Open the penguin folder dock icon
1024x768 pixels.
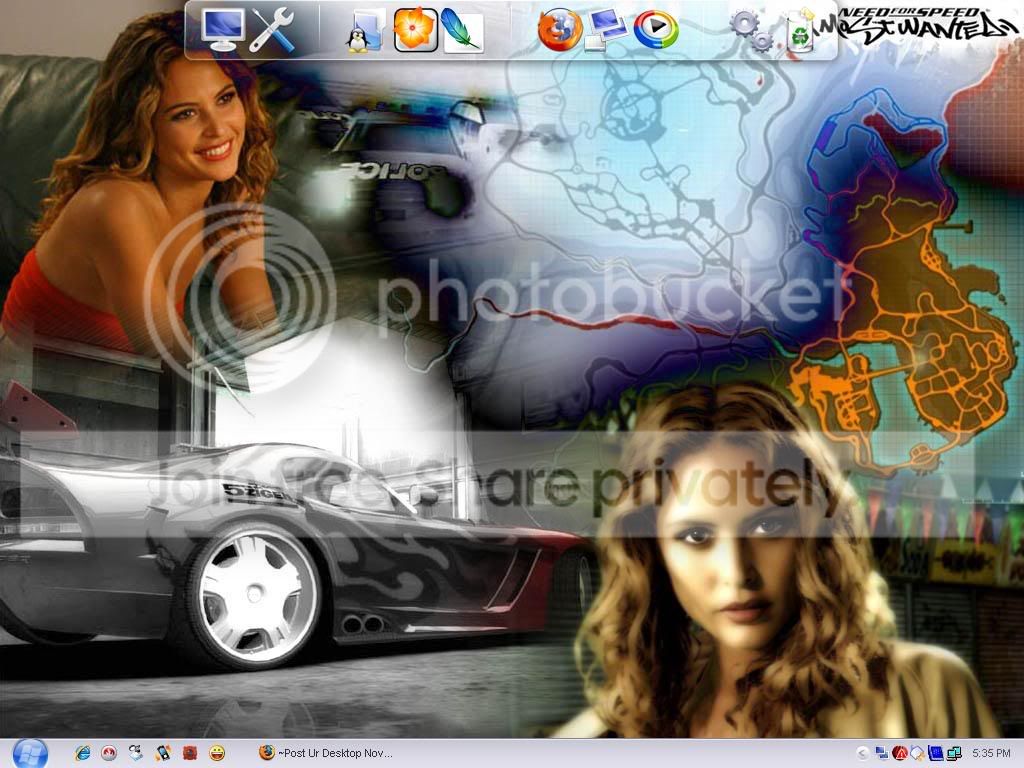tap(365, 31)
